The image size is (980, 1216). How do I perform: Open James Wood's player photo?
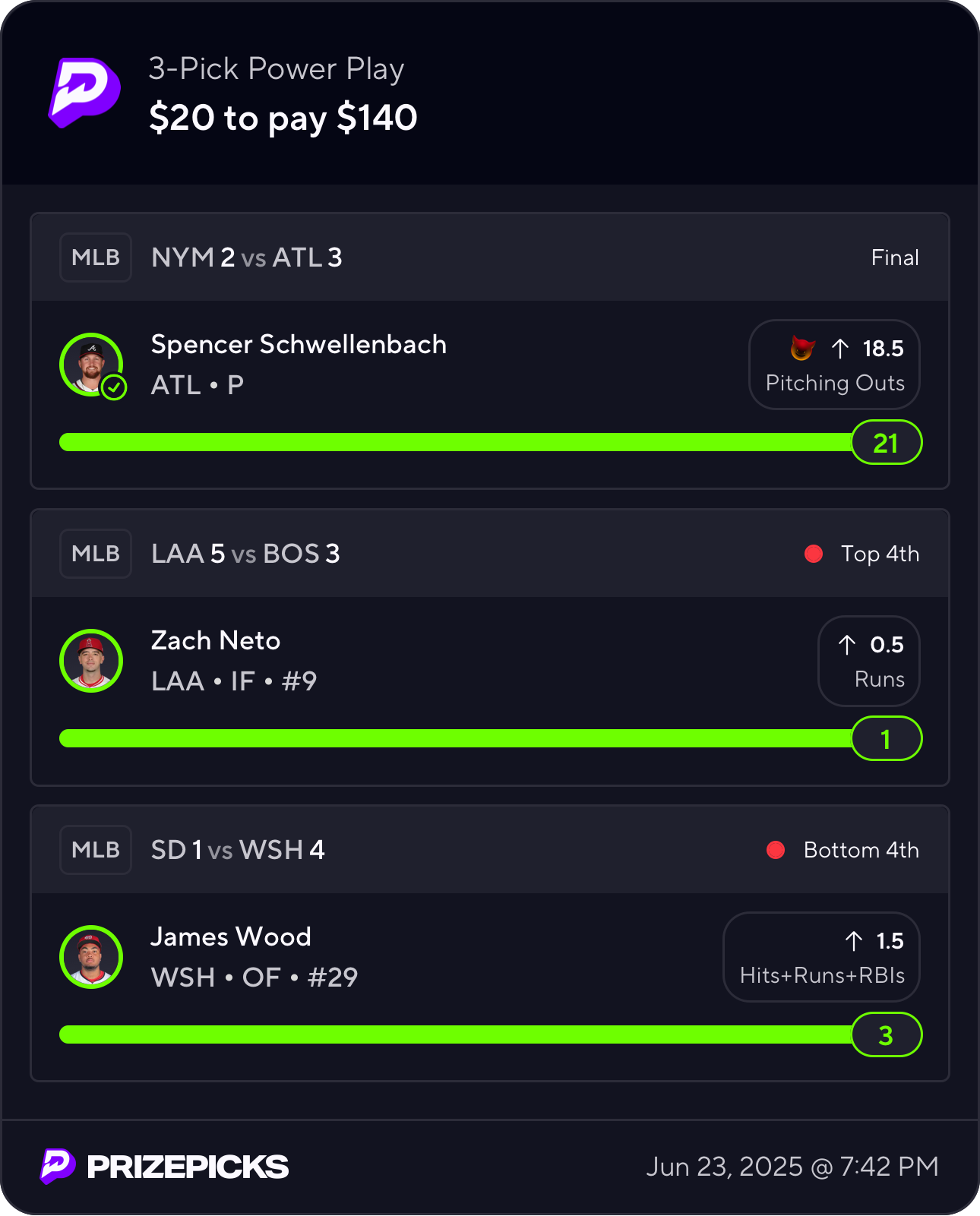point(91,957)
